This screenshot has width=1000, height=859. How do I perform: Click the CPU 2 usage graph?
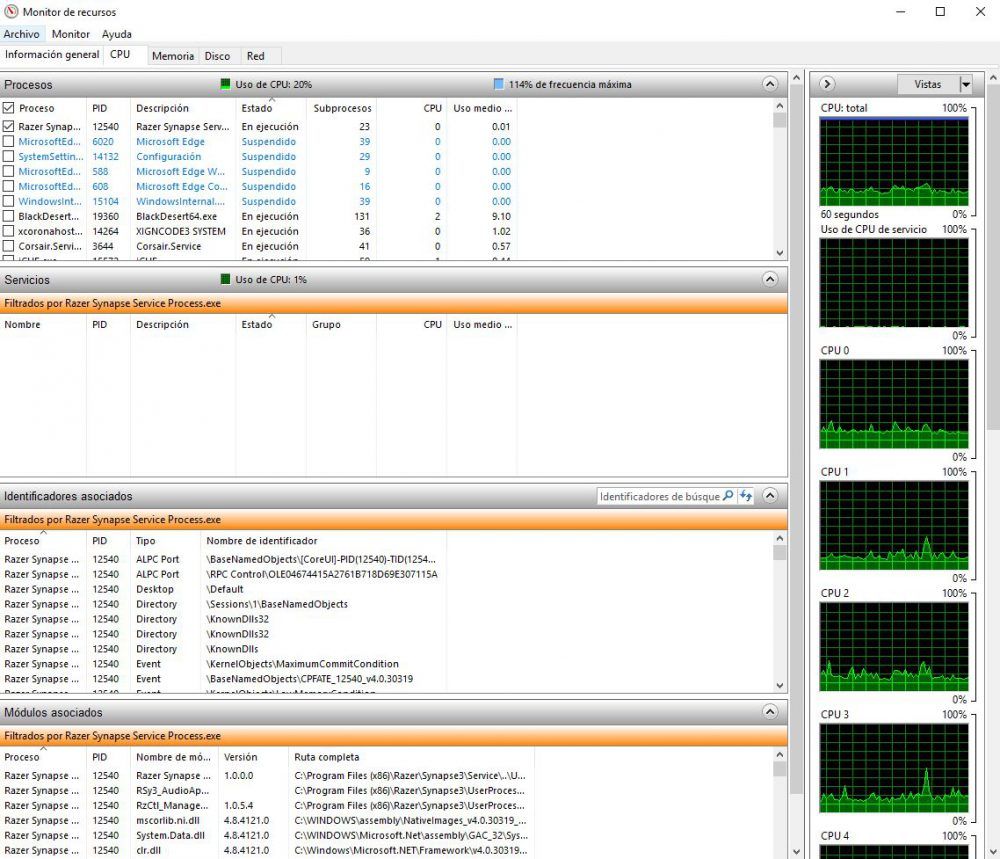coord(893,645)
